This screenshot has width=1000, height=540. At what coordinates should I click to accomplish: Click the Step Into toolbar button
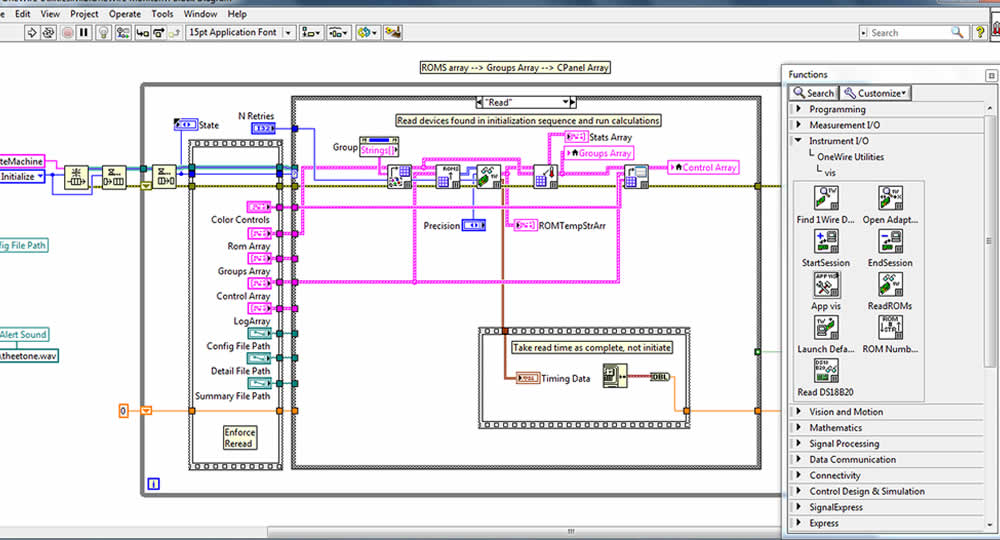pos(142,33)
